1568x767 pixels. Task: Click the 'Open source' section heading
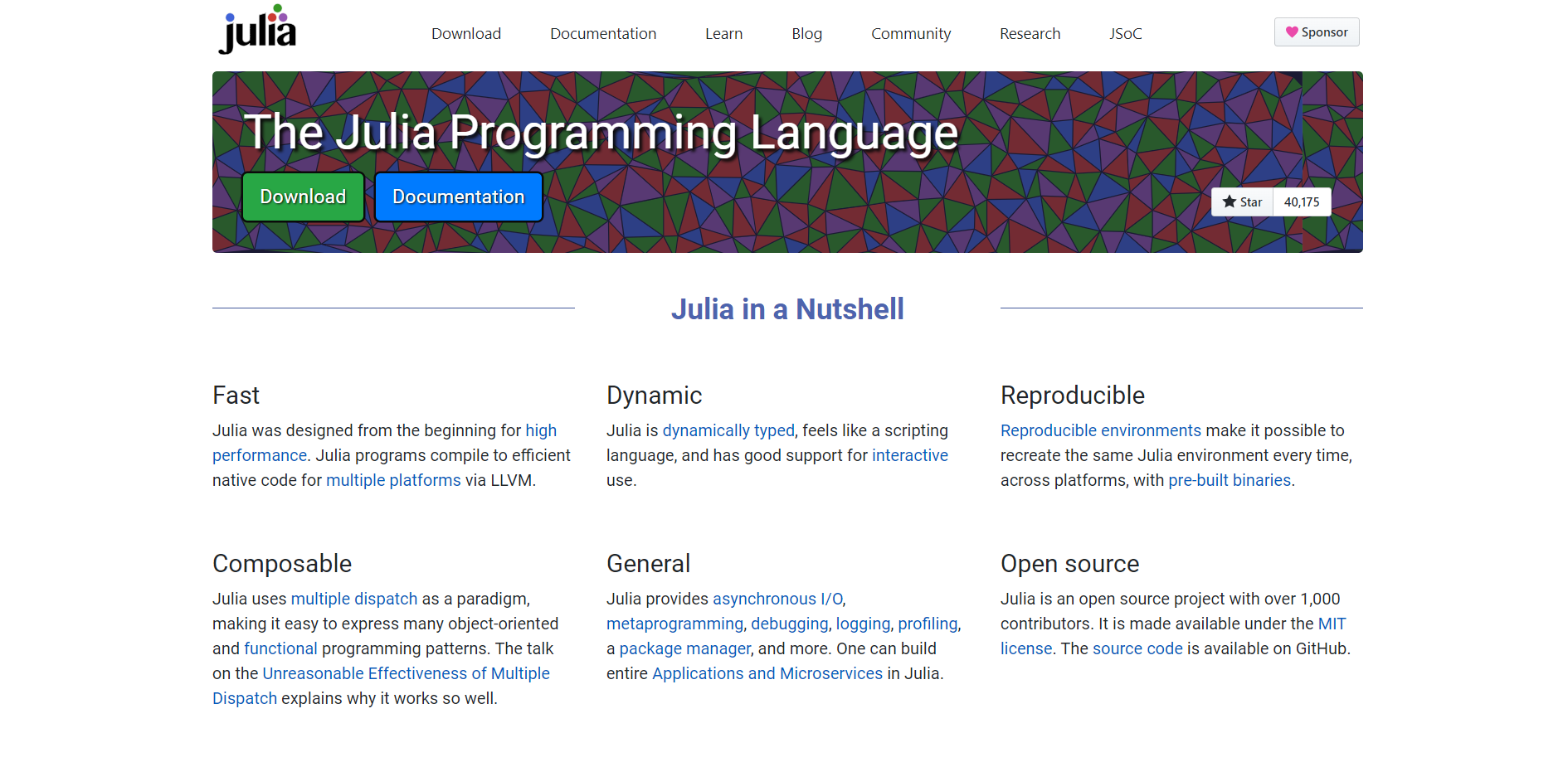[x=1069, y=564]
